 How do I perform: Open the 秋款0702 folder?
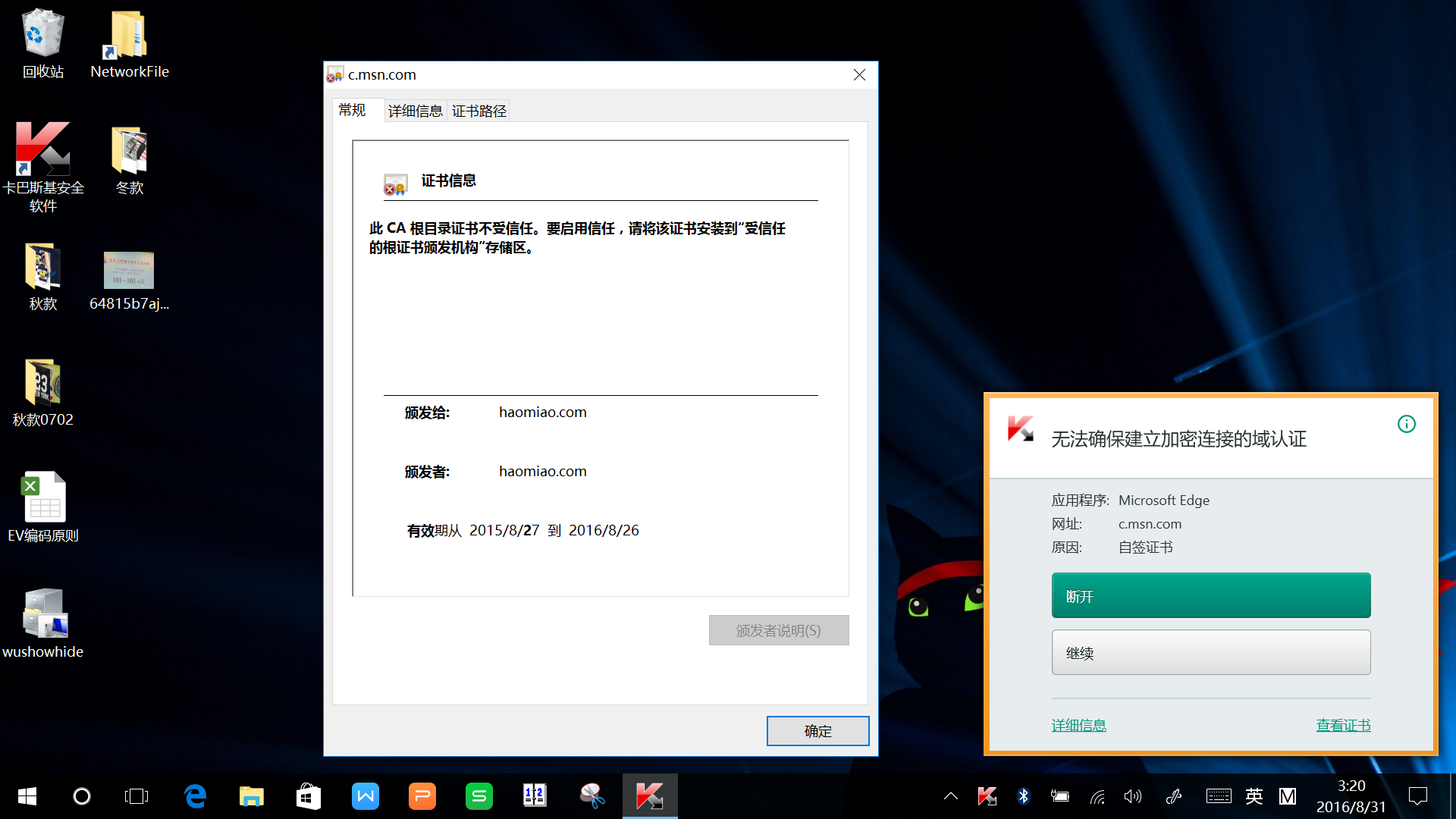pyautogui.click(x=42, y=392)
